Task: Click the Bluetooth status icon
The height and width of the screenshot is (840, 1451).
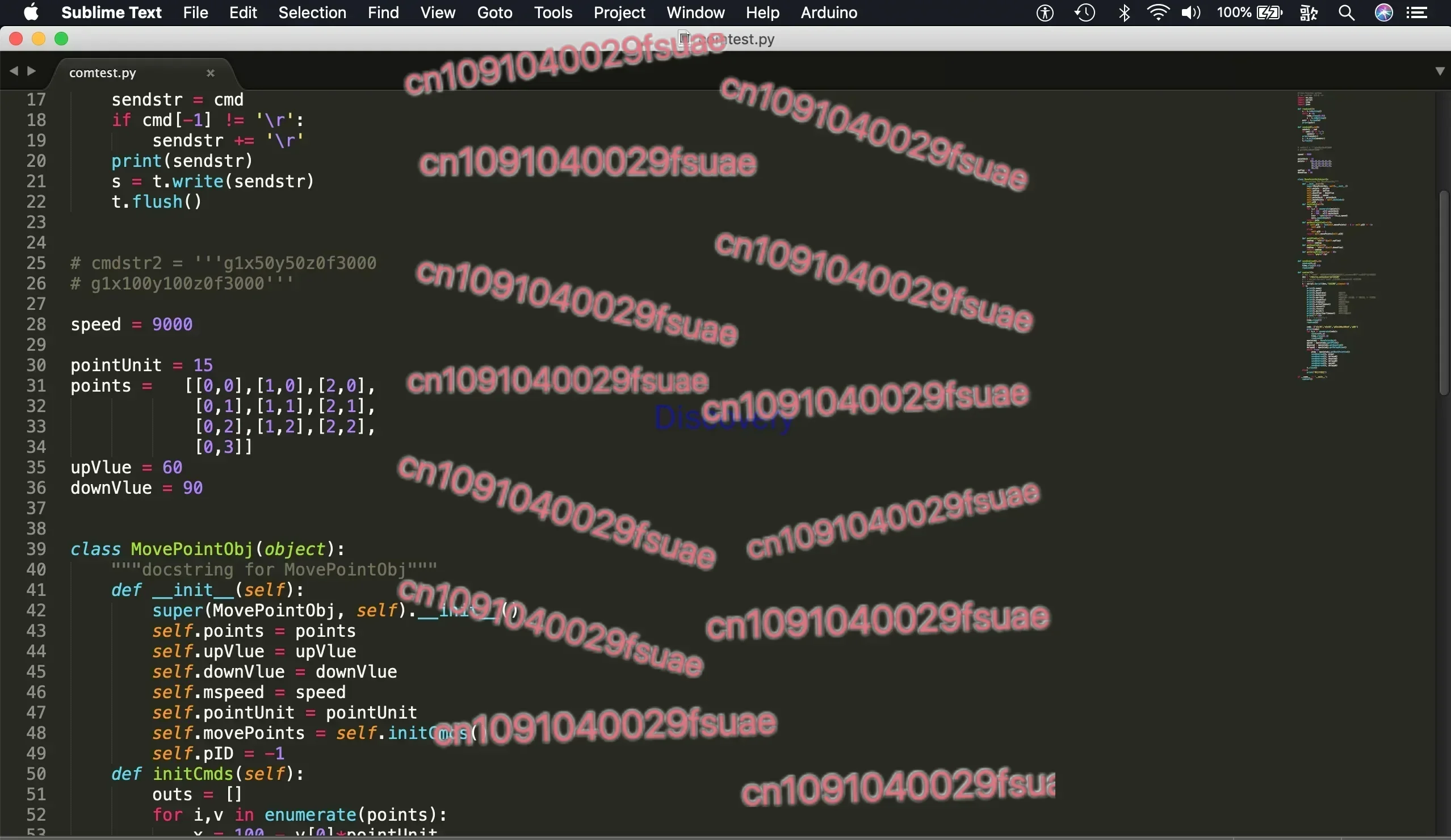Action: point(1124,12)
